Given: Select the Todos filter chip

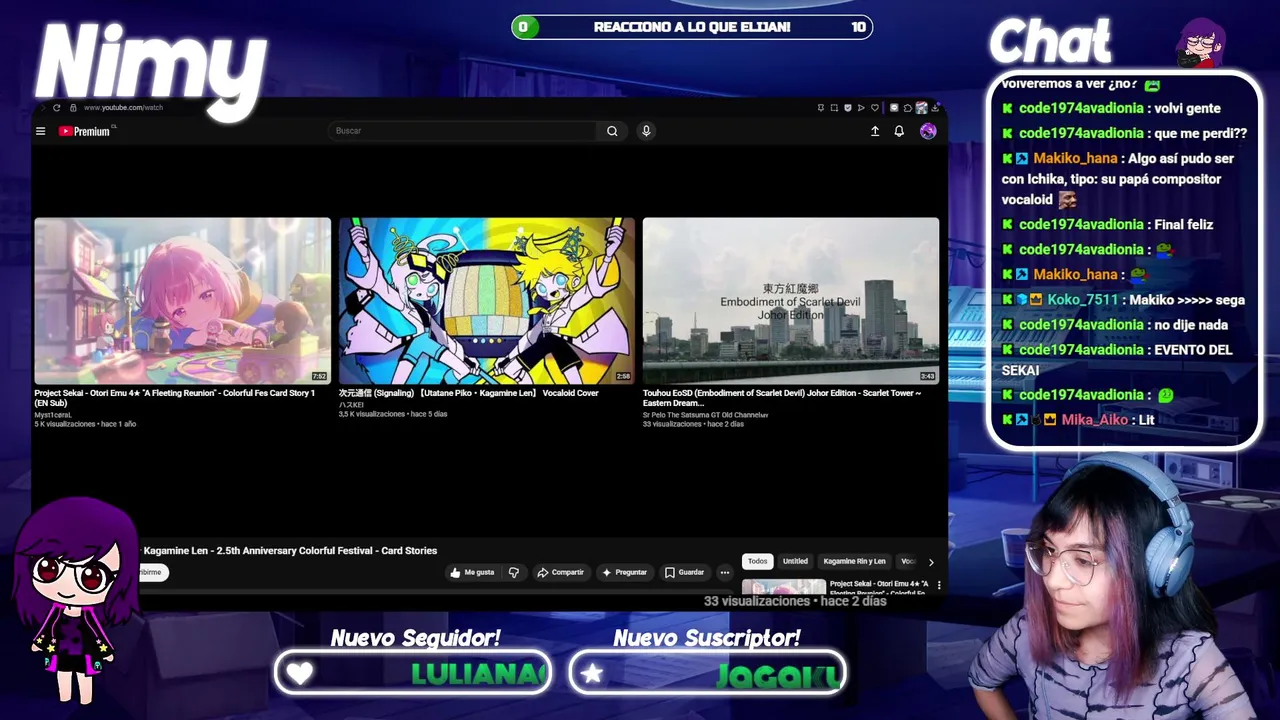Looking at the screenshot, I should [758, 561].
